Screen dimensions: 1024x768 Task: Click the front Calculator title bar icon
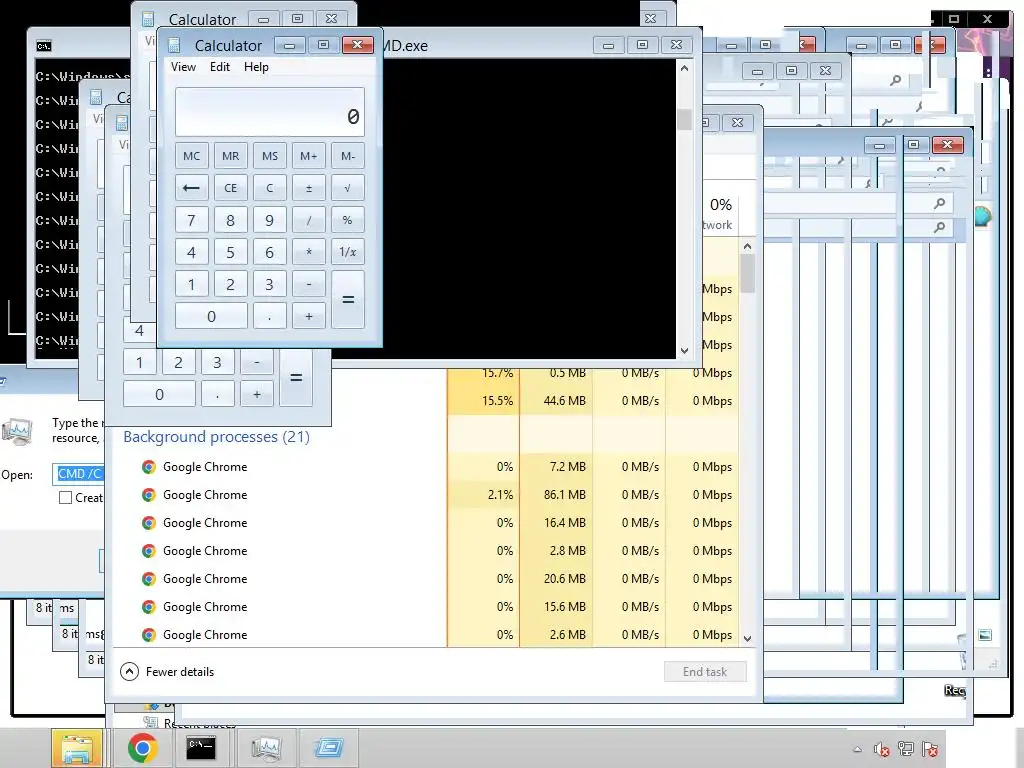[x=174, y=45]
